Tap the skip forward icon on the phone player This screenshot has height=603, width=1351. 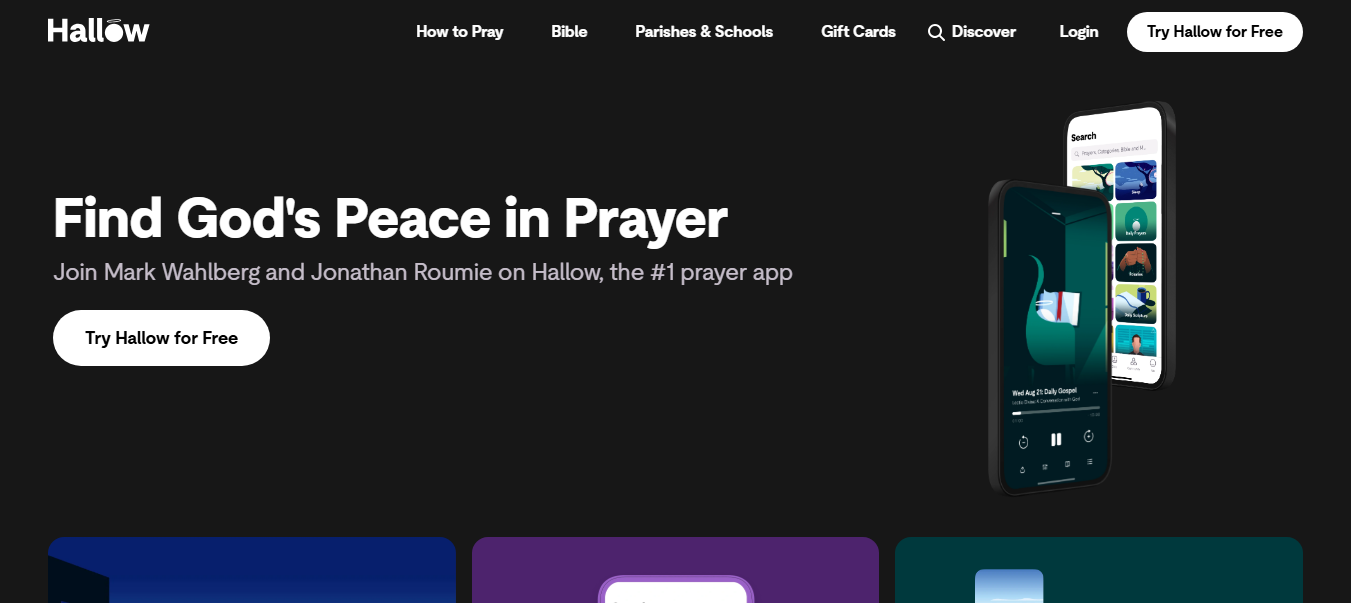pyautogui.click(x=1089, y=437)
